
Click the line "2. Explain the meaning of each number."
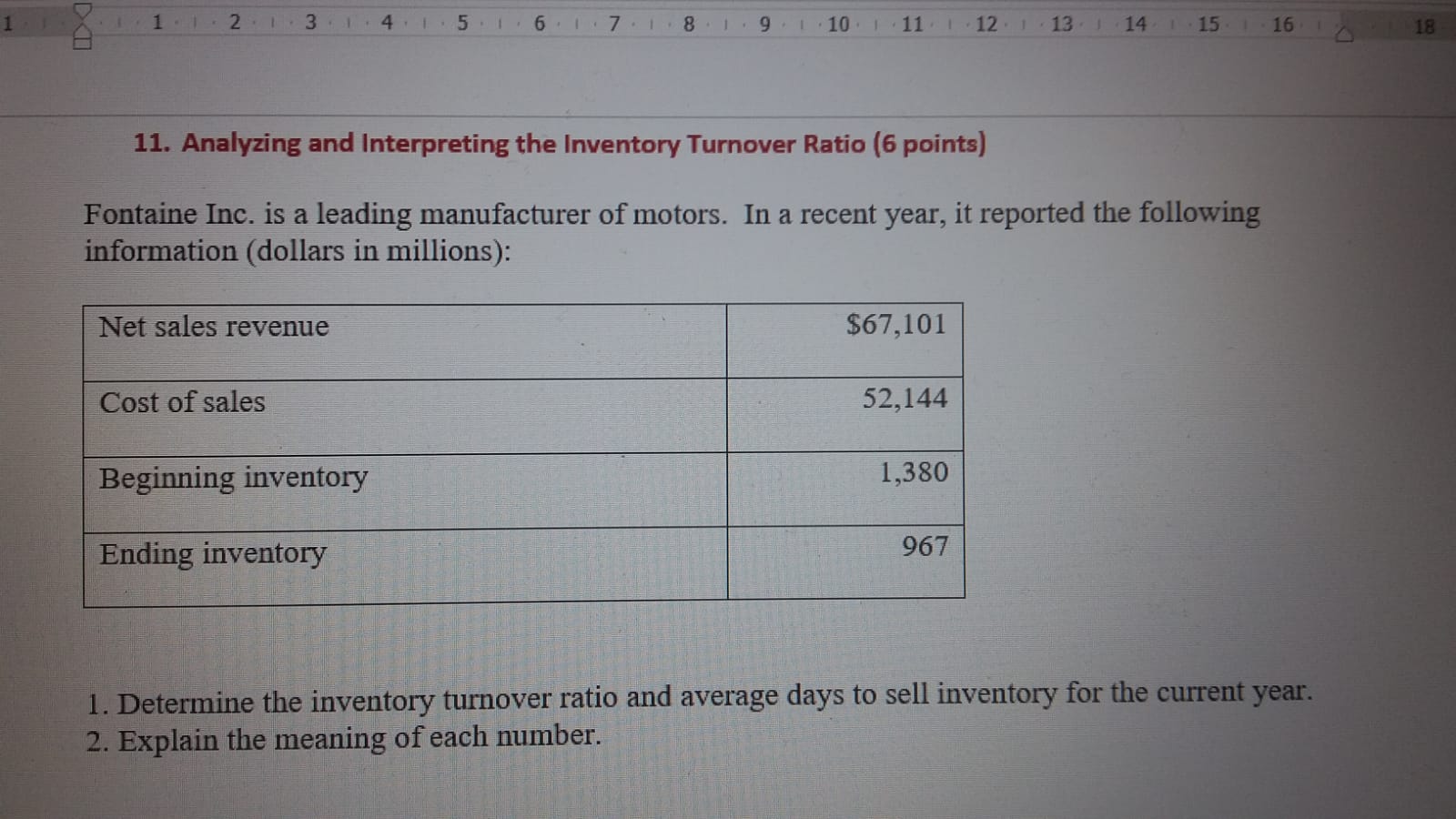click(x=345, y=738)
